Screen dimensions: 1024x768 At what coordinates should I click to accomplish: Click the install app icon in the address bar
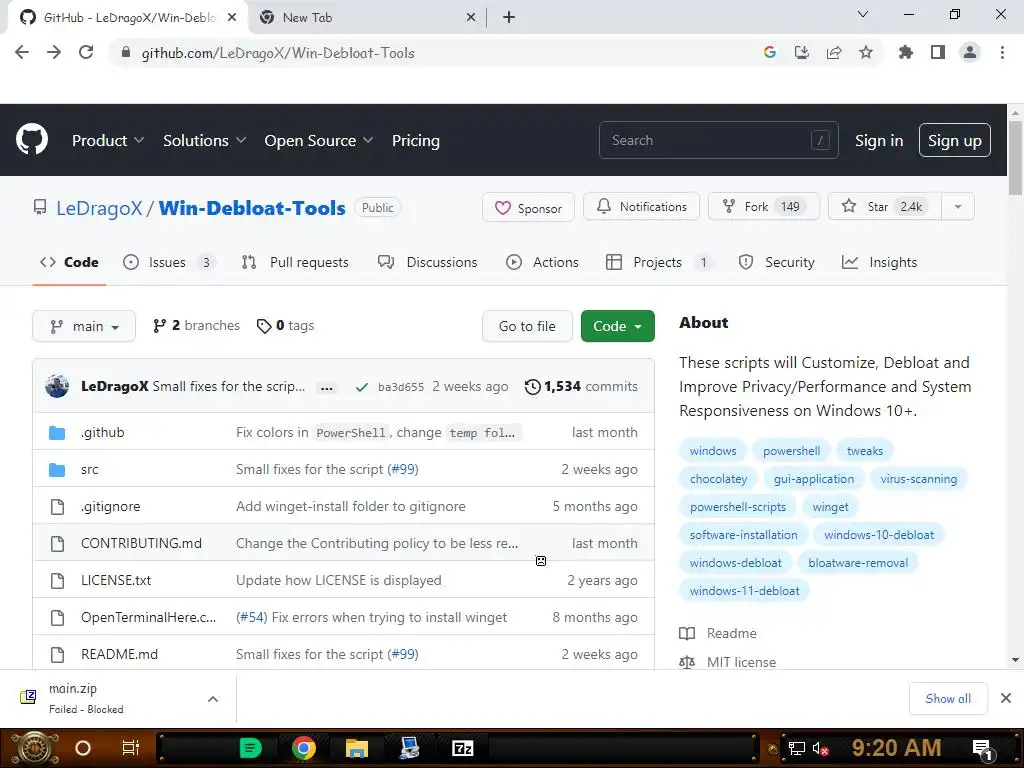801,52
